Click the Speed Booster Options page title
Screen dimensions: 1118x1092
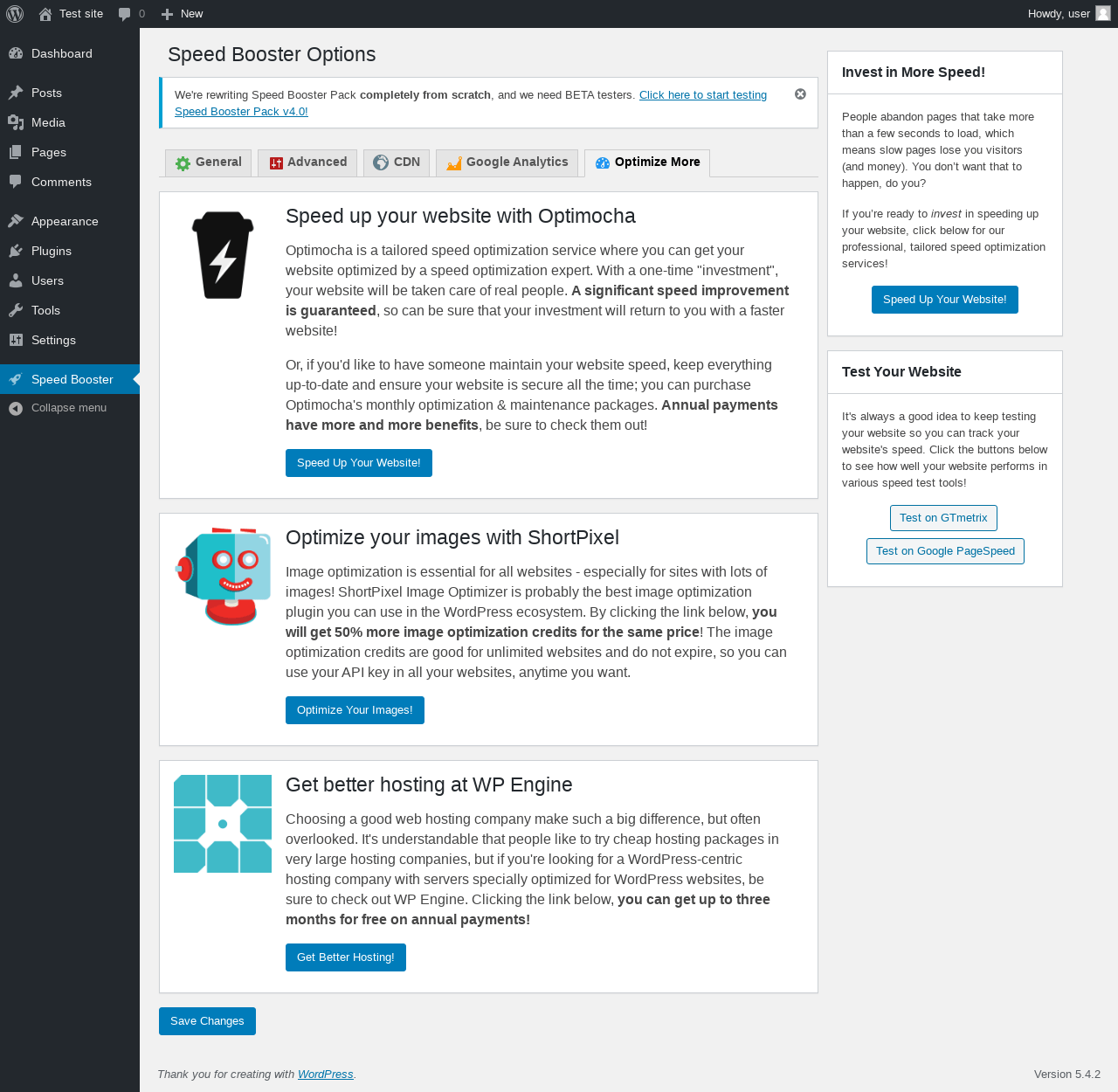pos(272,54)
